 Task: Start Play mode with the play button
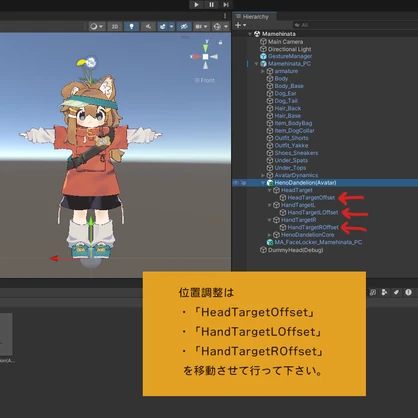[196, 5]
